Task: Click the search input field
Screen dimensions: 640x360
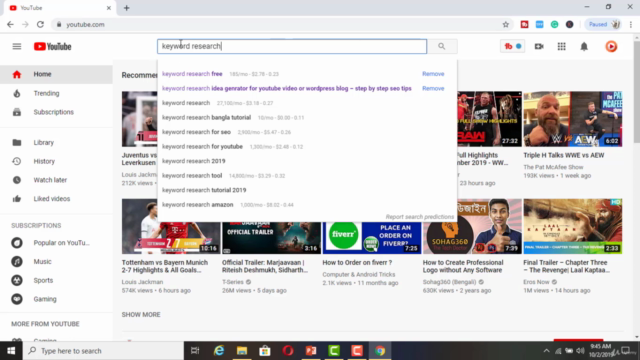Action: pyautogui.click(x=292, y=46)
